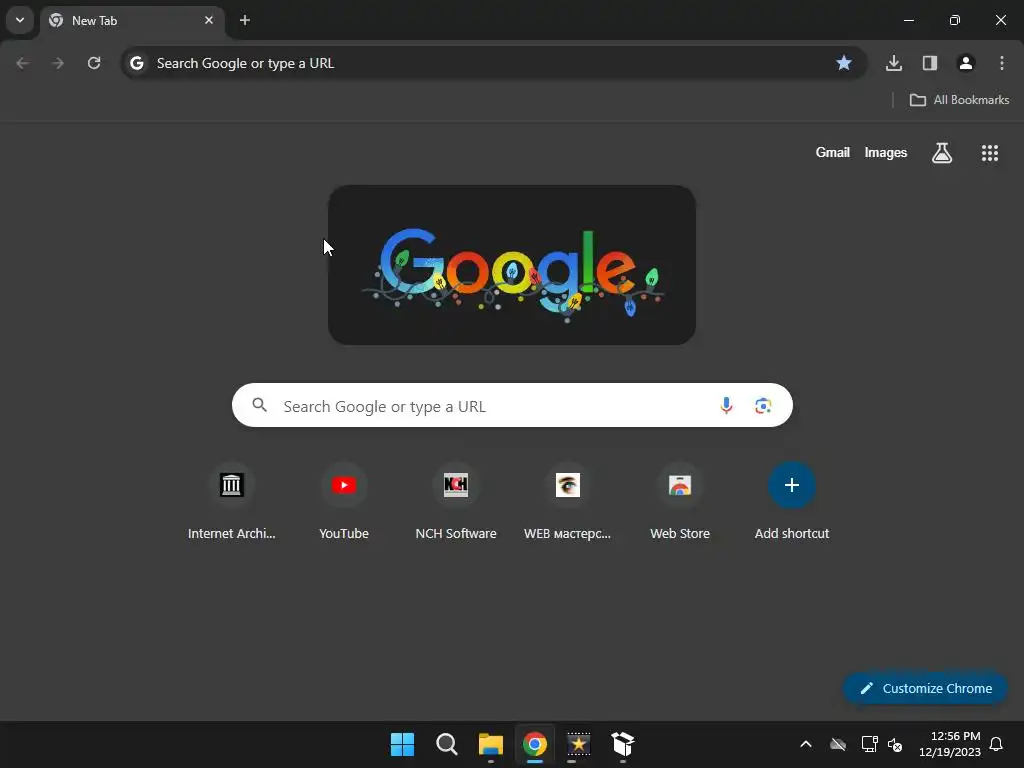Reload the current page
The height and width of the screenshot is (768, 1024).
coord(94,63)
